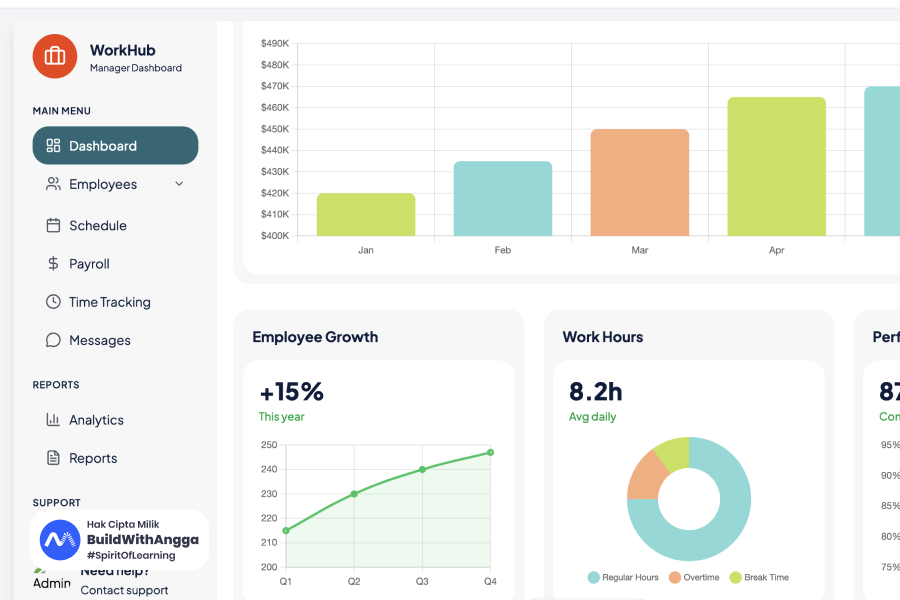Viewport: 900px width, 600px height.
Task: Expand the Employees submenu chevron
Action: (179, 184)
